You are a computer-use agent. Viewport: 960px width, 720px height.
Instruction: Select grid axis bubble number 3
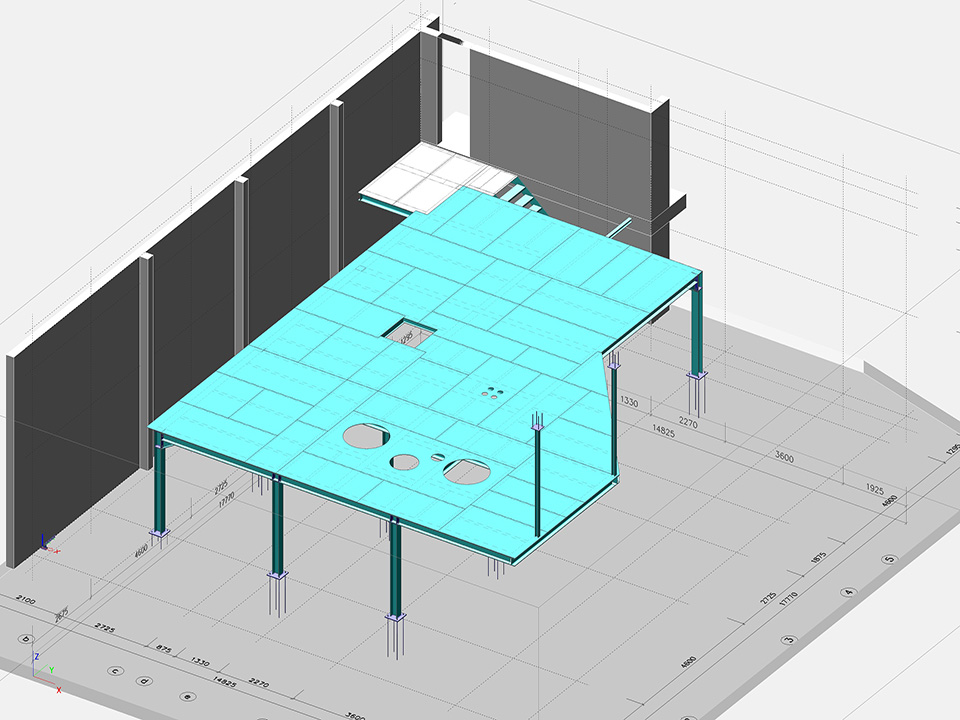point(788,640)
